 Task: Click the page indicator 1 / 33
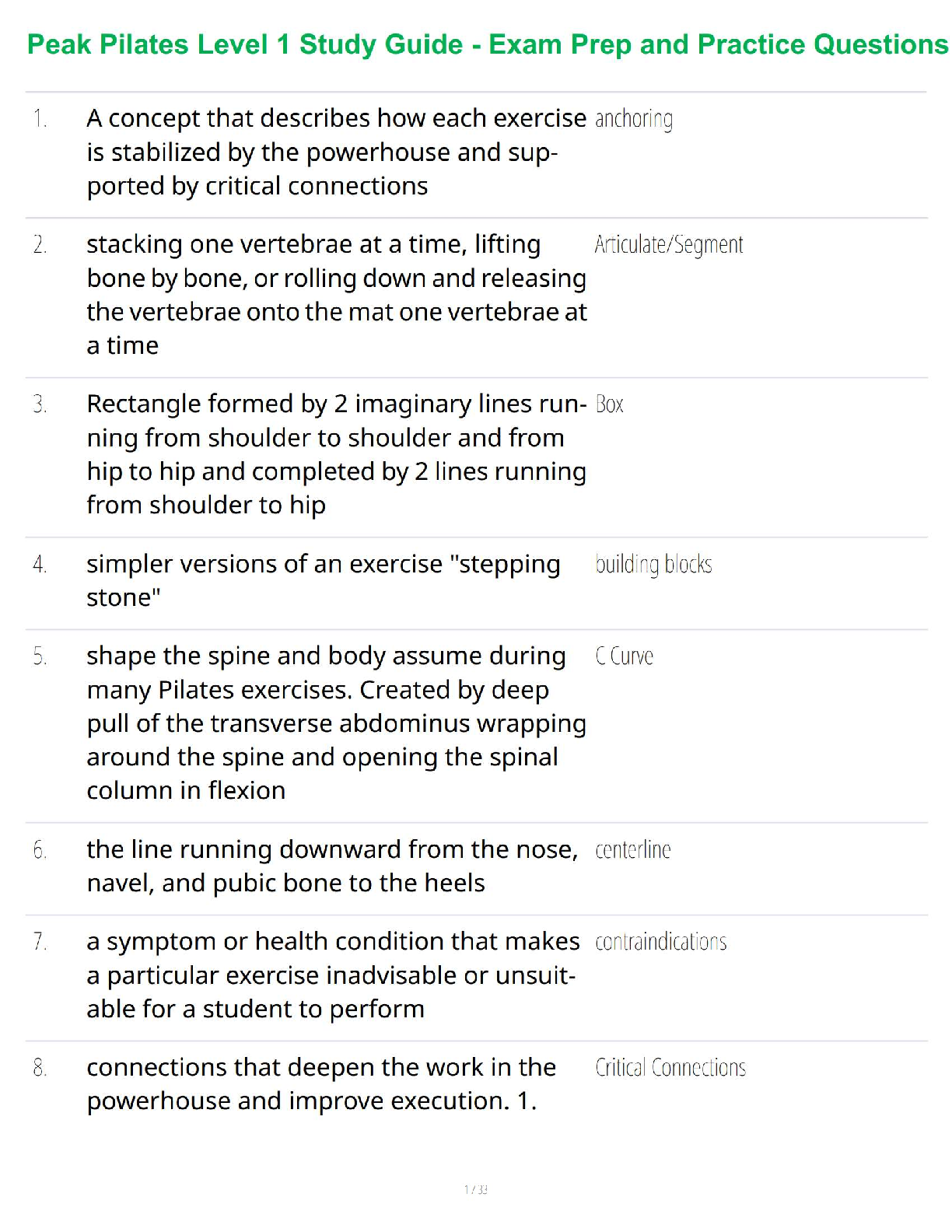(x=475, y=1189)
